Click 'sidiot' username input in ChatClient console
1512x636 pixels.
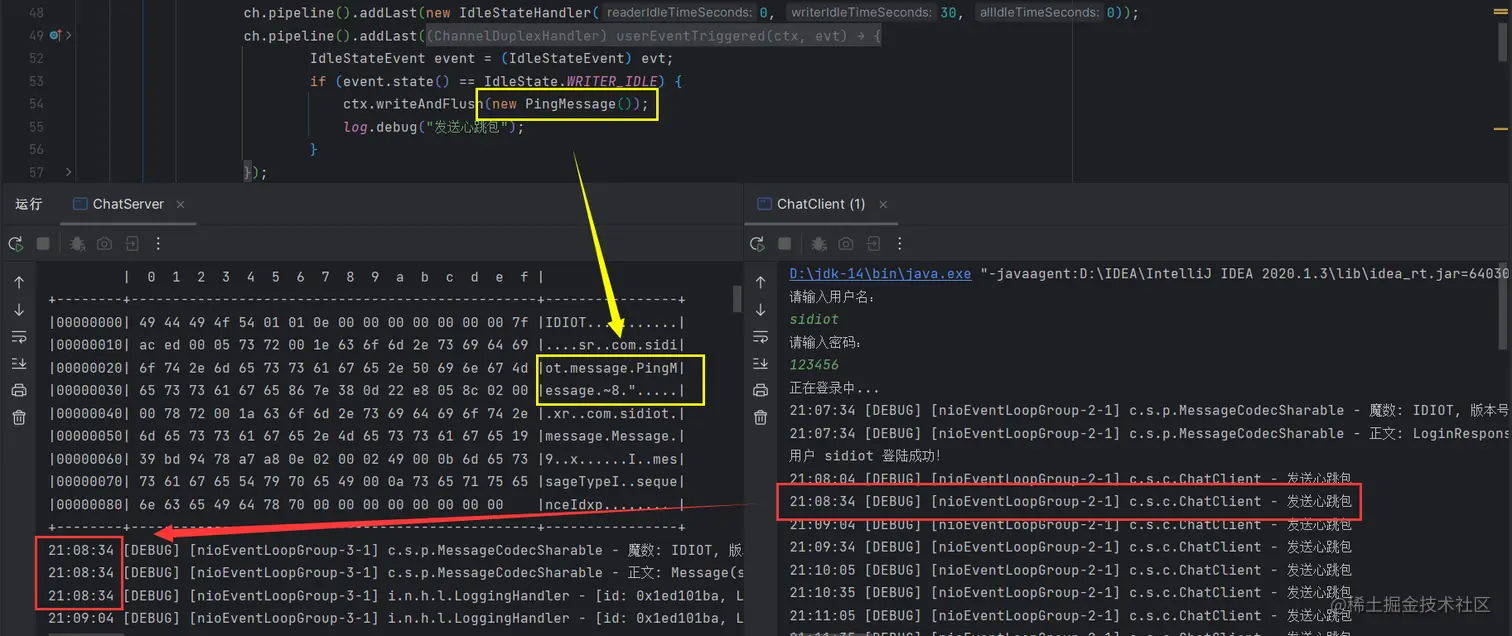tap(815, 320)
